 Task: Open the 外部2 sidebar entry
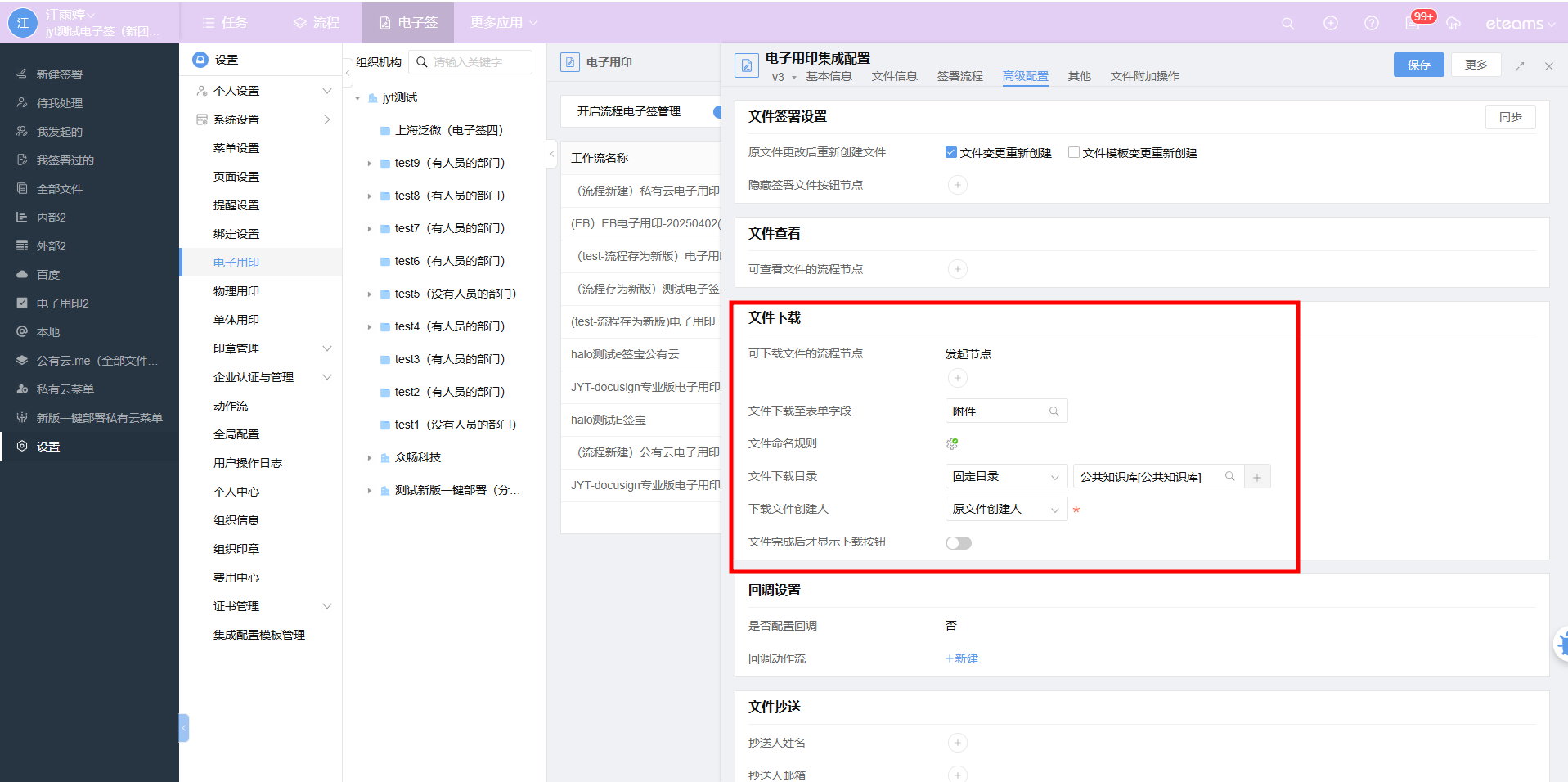52,246
